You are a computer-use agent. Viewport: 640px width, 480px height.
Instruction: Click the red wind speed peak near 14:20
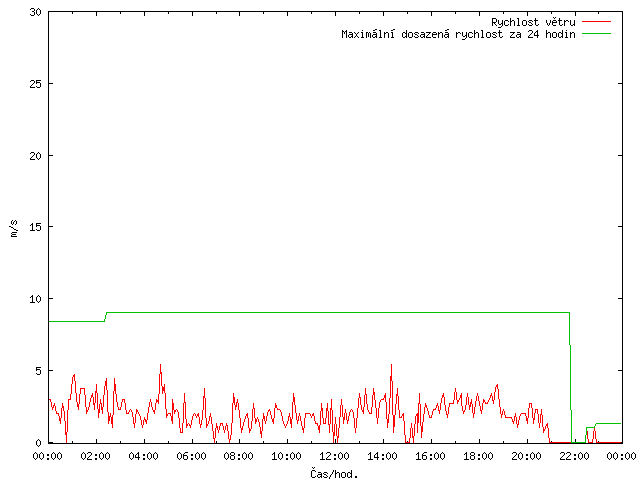[391, 365]
